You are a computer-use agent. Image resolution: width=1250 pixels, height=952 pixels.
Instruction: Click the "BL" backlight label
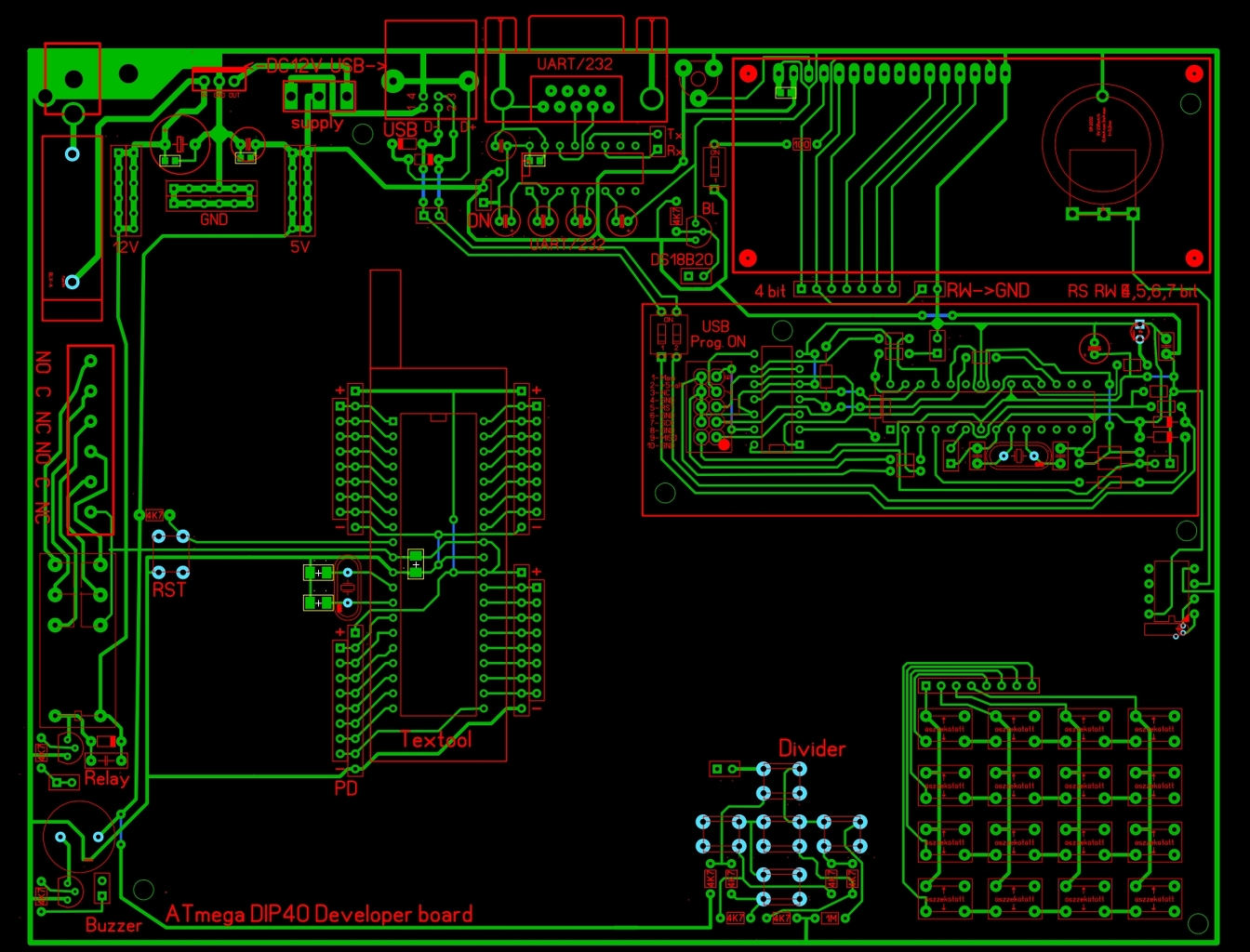tap(710, 209)
